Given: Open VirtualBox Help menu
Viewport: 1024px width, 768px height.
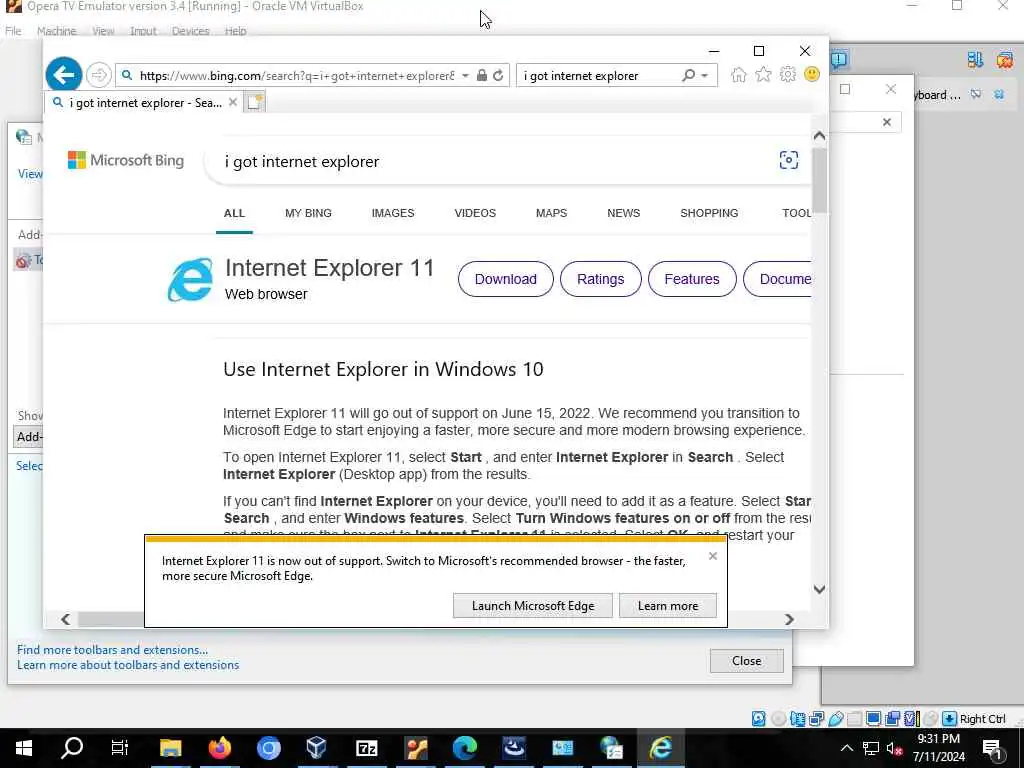Looking at the screenshot, I should 236,31.
